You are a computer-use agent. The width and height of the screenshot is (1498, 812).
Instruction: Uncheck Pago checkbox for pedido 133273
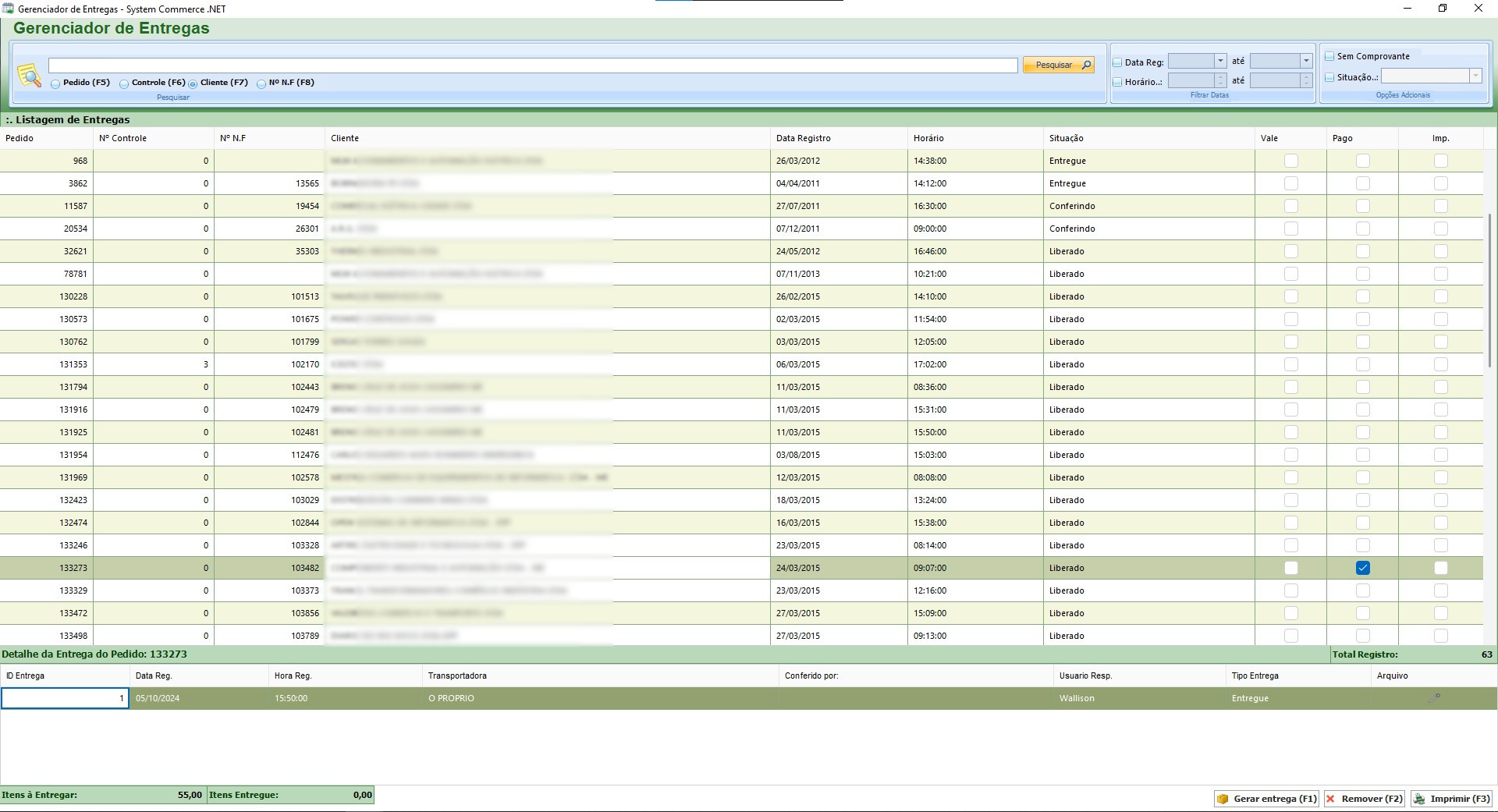click(x=1362, y=568)
